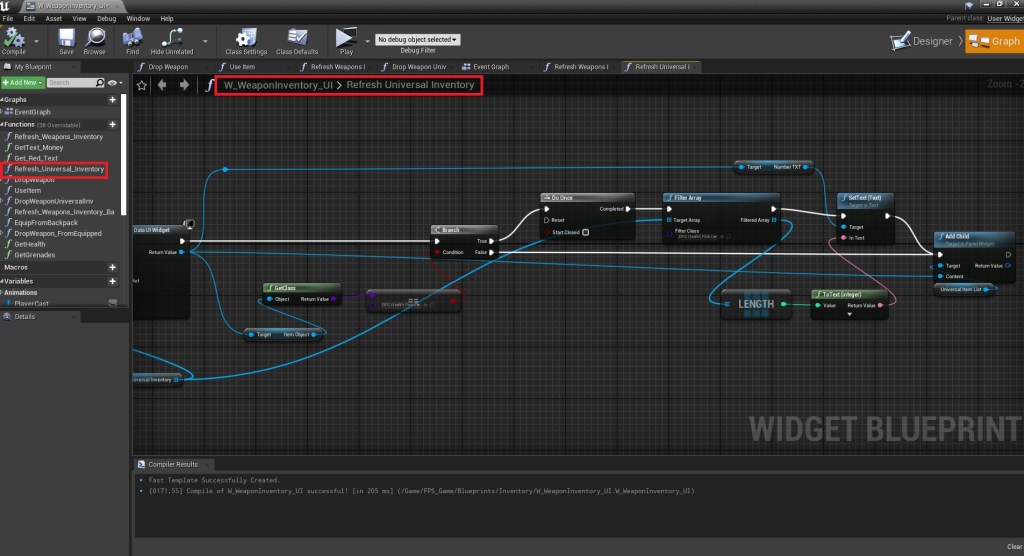Click the Compile toolbar icon
Viewport: 1024px width, 556px height.
tap(14, 37)
